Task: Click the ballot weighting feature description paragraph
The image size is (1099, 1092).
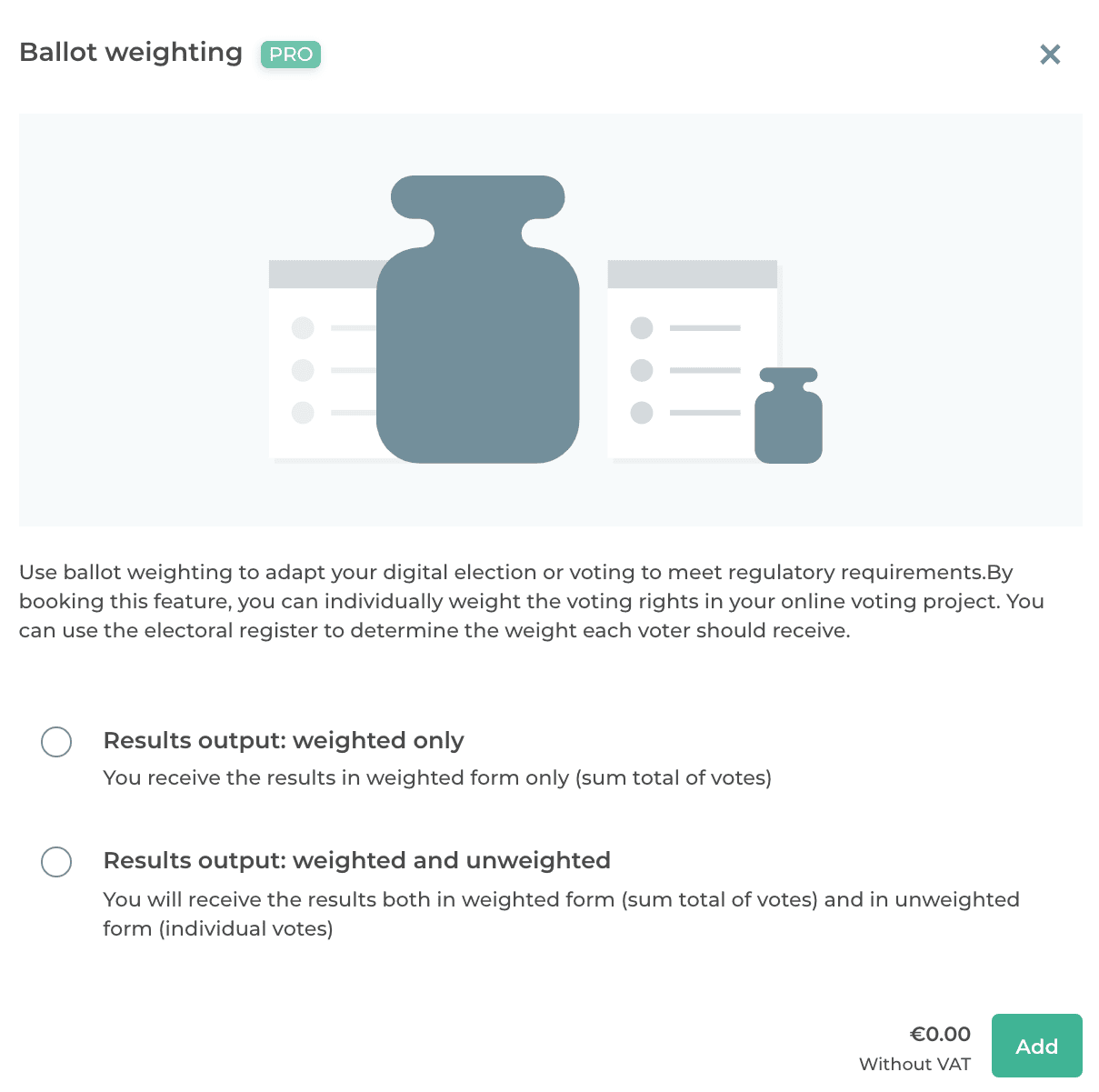Action: tap(531, 602)
